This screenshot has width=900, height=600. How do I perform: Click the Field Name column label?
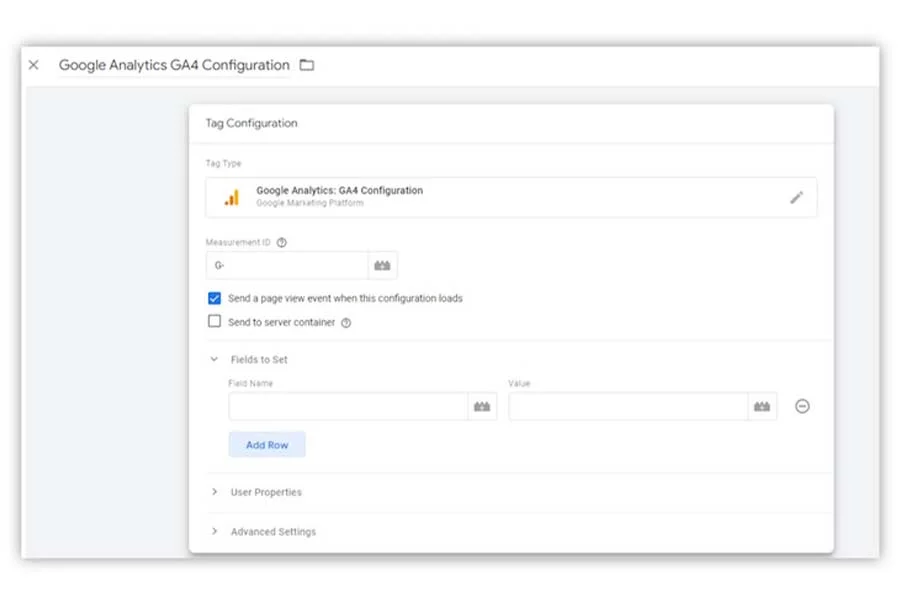[x=250, y=384]
